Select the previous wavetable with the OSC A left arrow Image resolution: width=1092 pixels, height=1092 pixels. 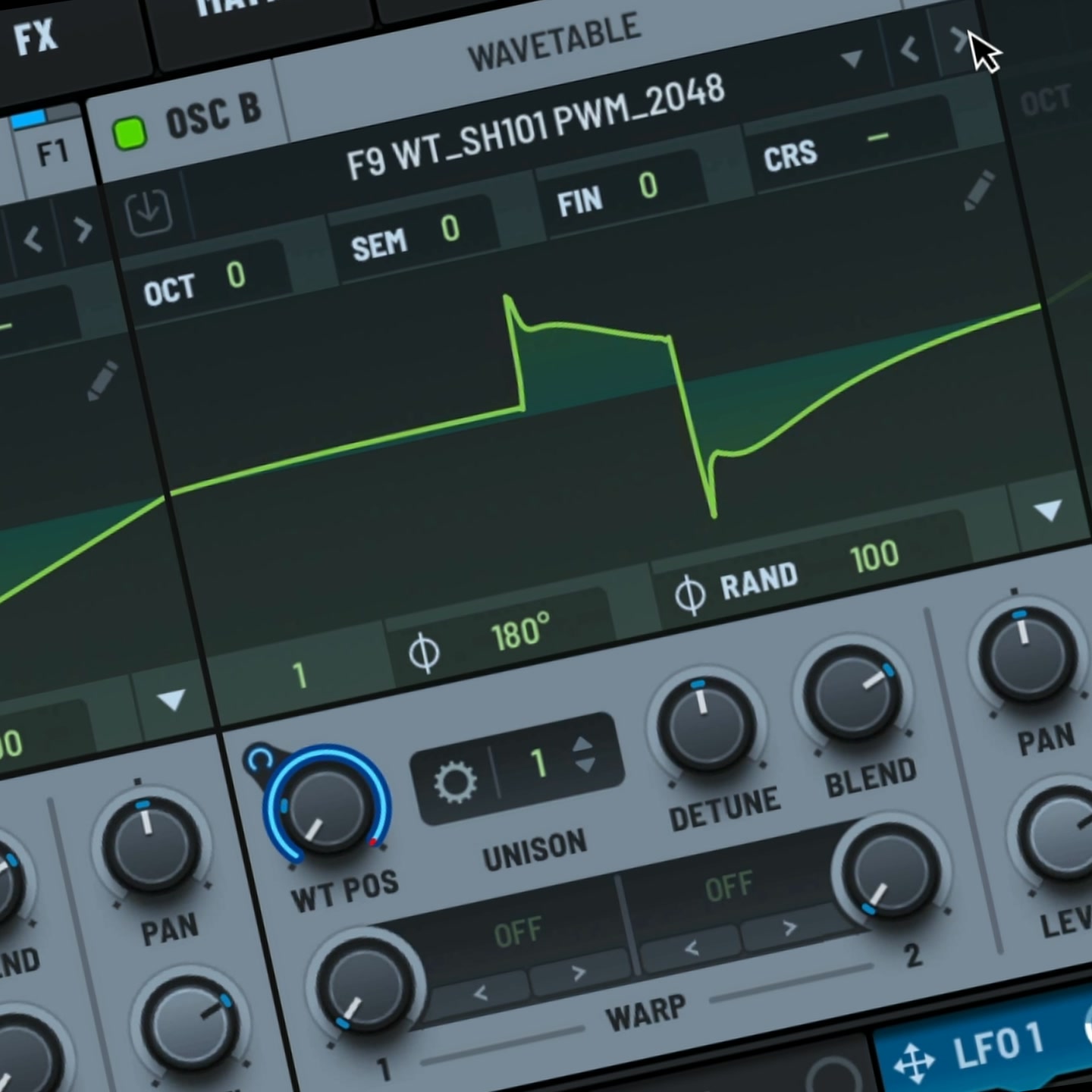click(x=33, y=240)
